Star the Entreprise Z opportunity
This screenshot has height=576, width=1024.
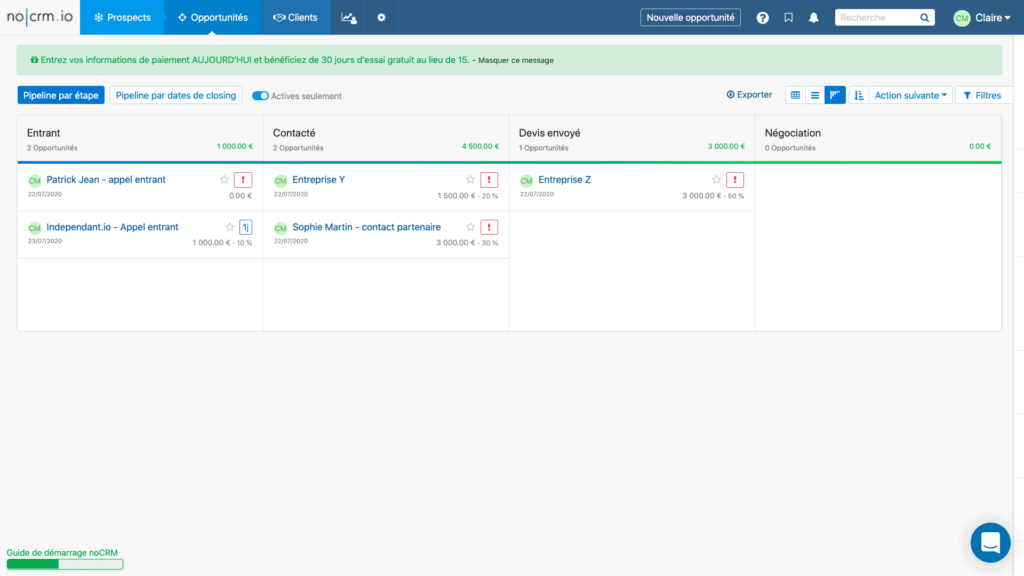(x=715, y=180)
